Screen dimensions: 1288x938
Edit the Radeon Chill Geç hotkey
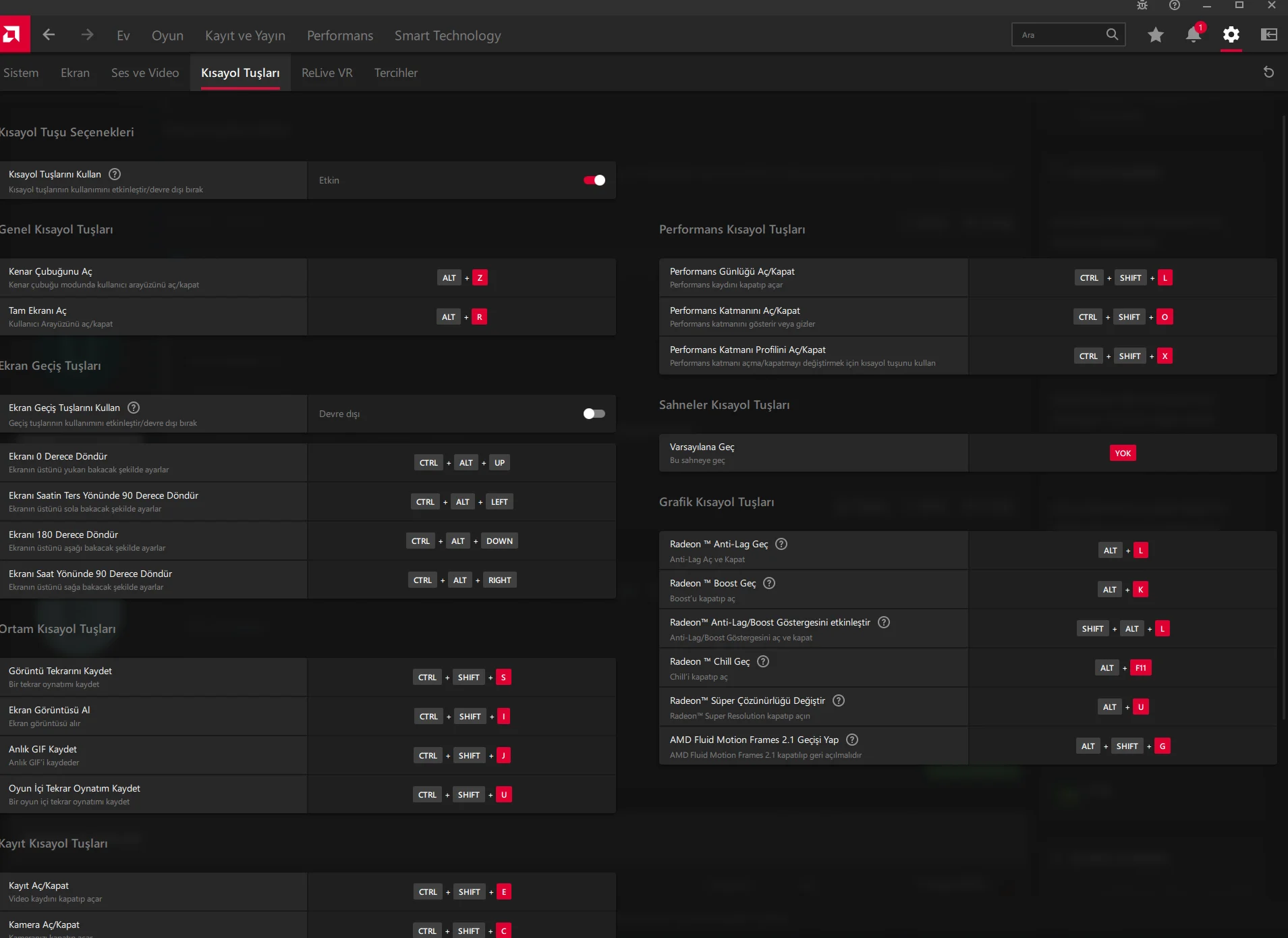[x=1123, y=668]
